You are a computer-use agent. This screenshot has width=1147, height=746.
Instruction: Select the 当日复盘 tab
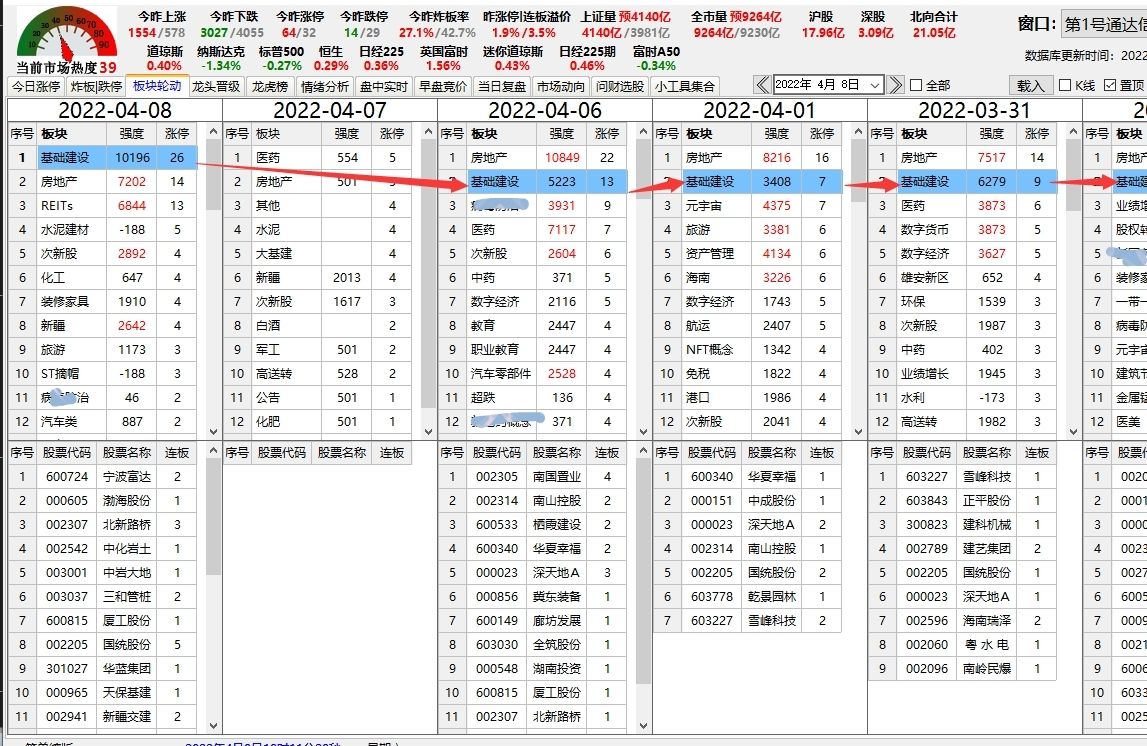[x=502, y=86]
